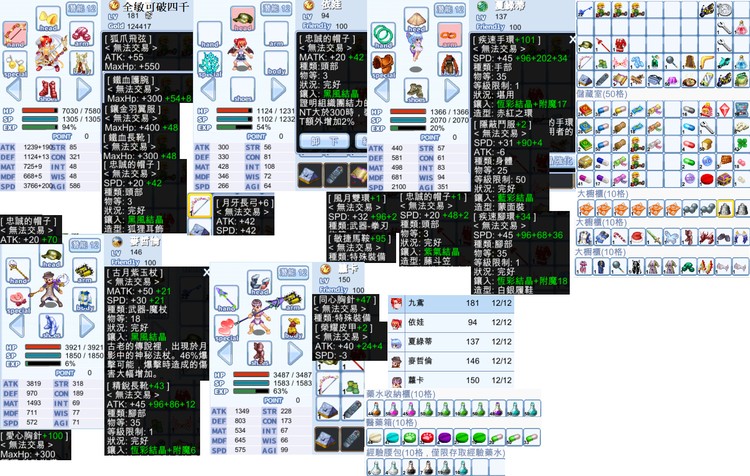Image resolution: width=750 pixels, height=476 pixels.
Task: Pick the purple pill in medicine box
Action: tap(445, 437)
